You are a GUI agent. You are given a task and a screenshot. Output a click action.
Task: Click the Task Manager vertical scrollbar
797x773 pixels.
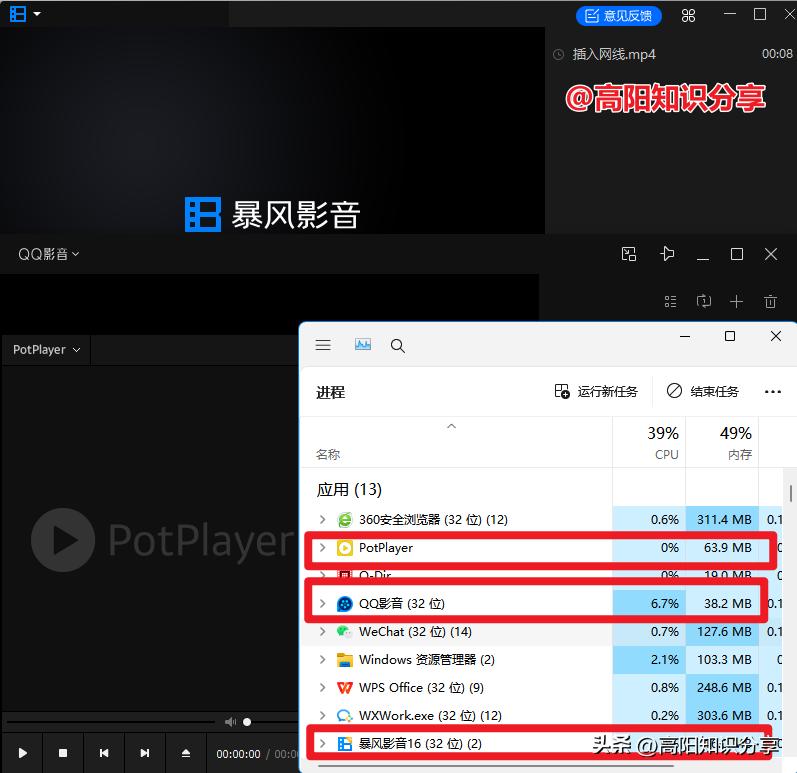coord(790,493)
